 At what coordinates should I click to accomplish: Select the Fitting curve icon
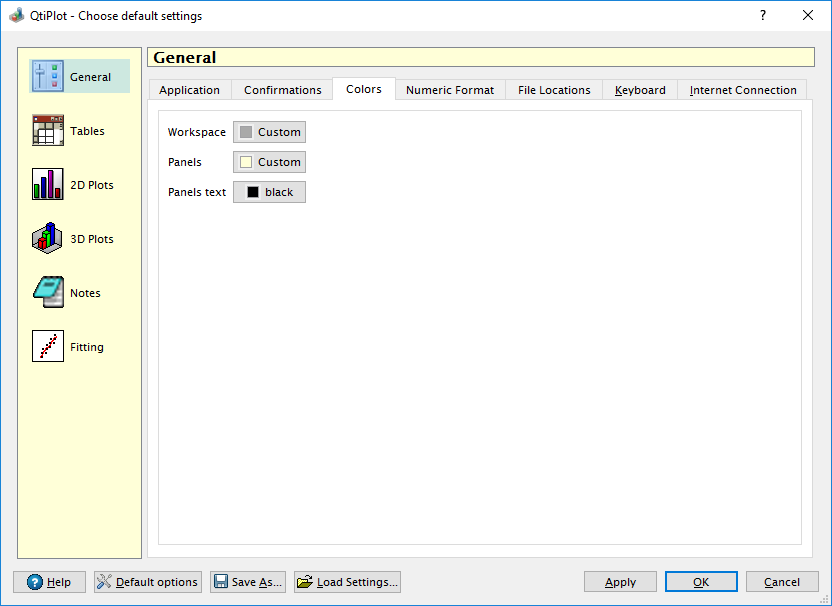[47, 347]
